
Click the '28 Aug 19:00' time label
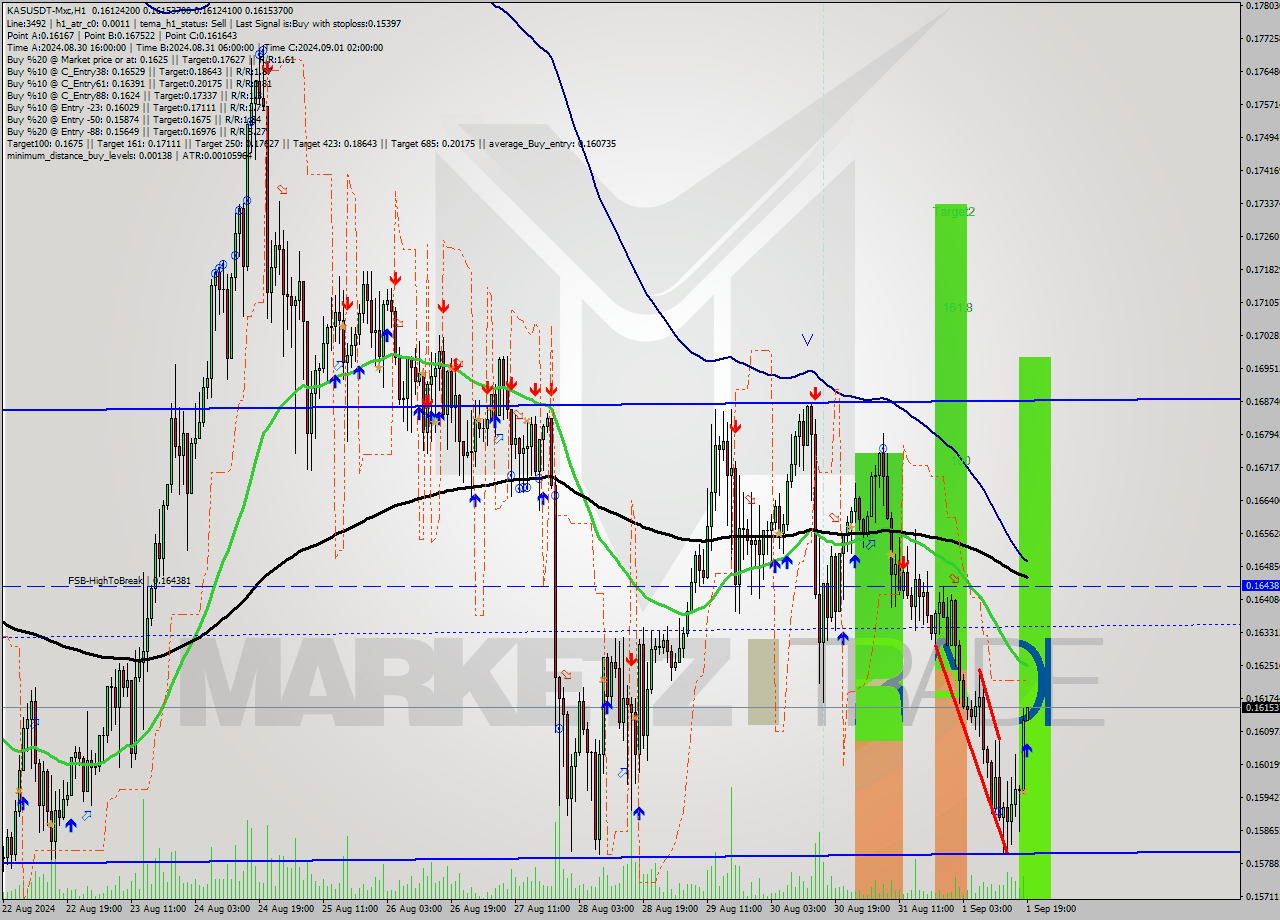669,909
